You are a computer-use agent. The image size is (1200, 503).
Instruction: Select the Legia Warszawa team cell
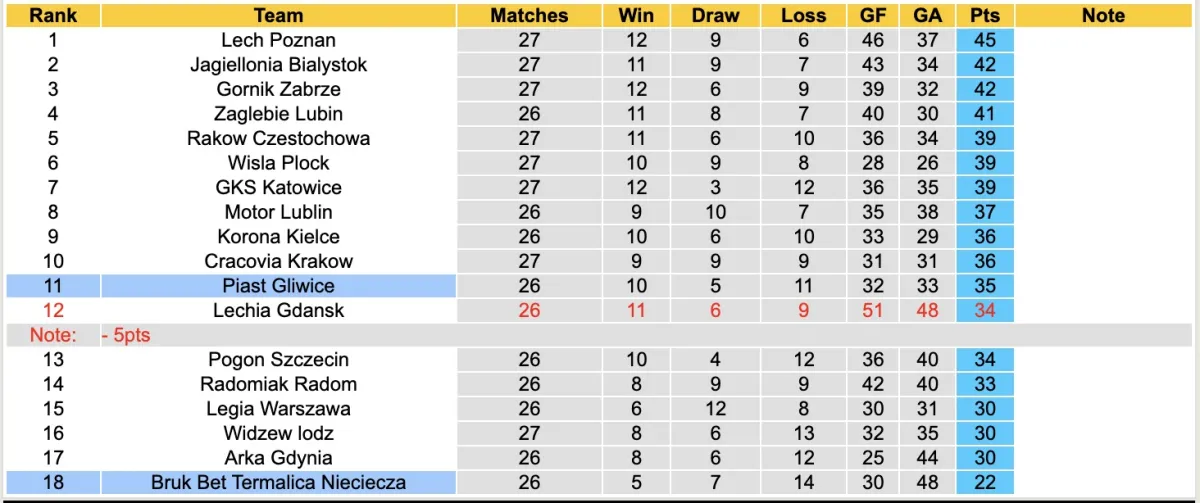tap(278, 409)
